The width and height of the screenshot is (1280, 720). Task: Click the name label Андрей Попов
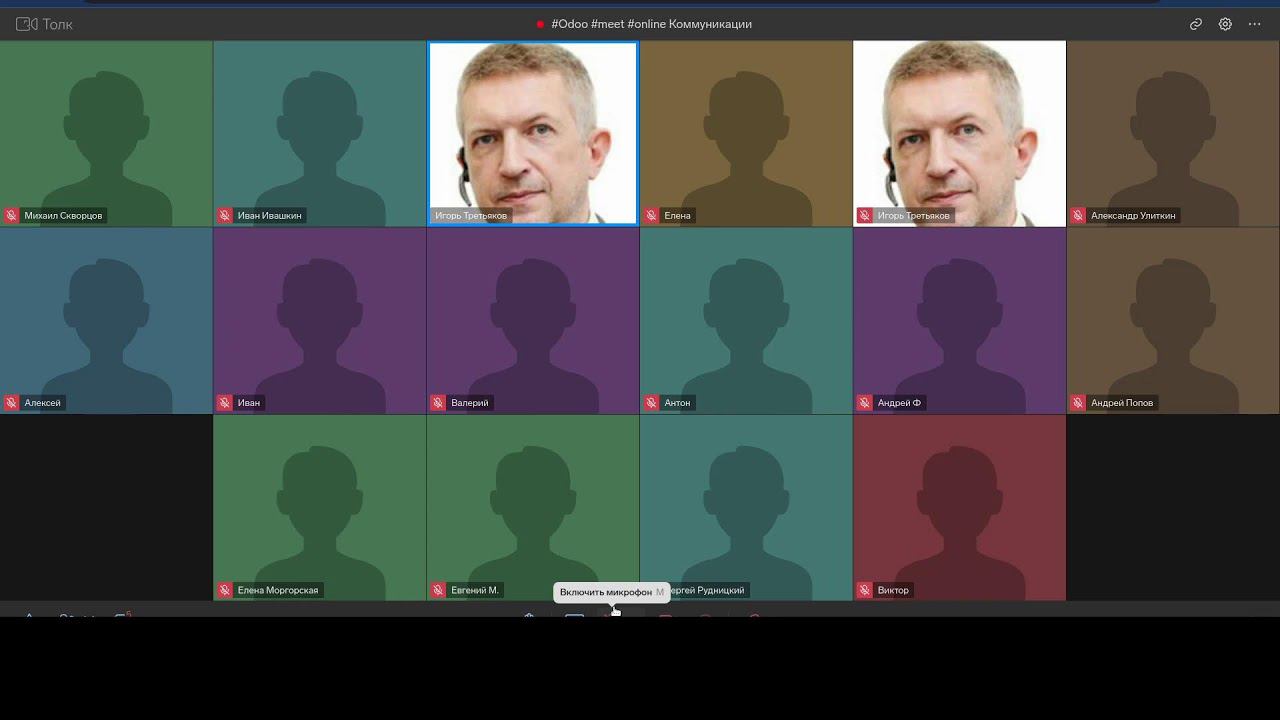(x=1122, y=403)
